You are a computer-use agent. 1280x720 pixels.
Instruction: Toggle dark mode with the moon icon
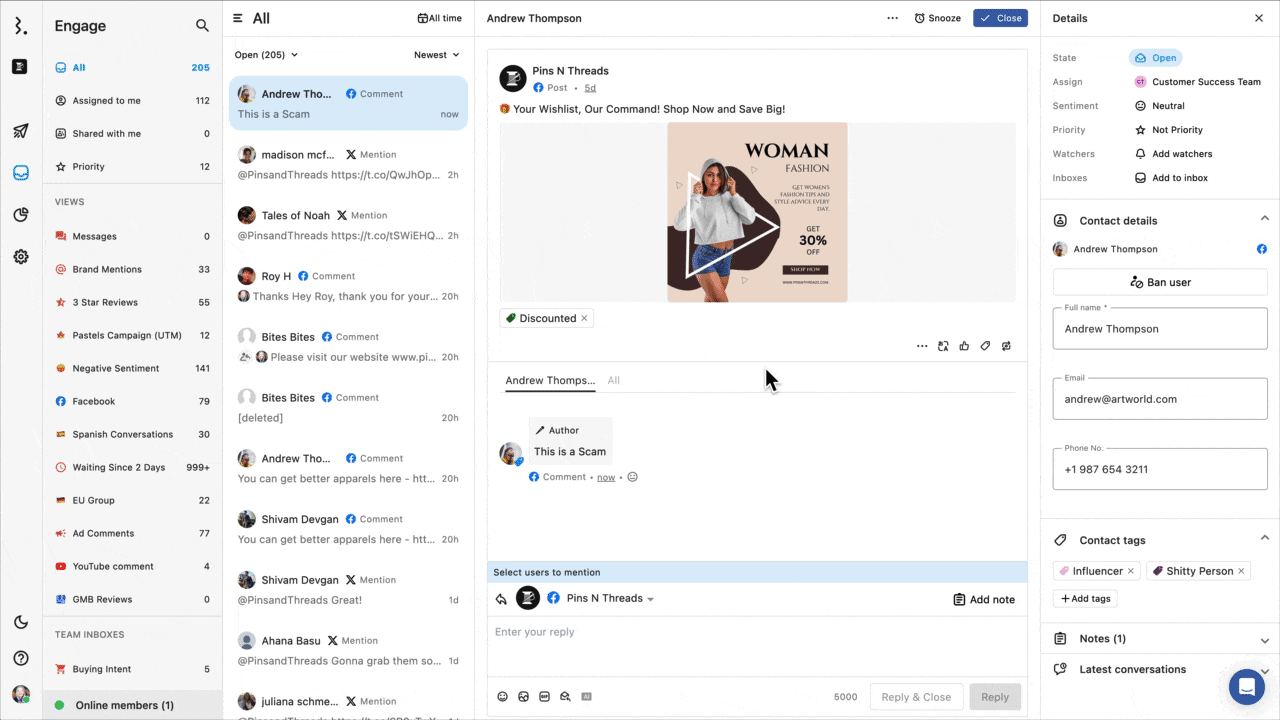point(20,622)
